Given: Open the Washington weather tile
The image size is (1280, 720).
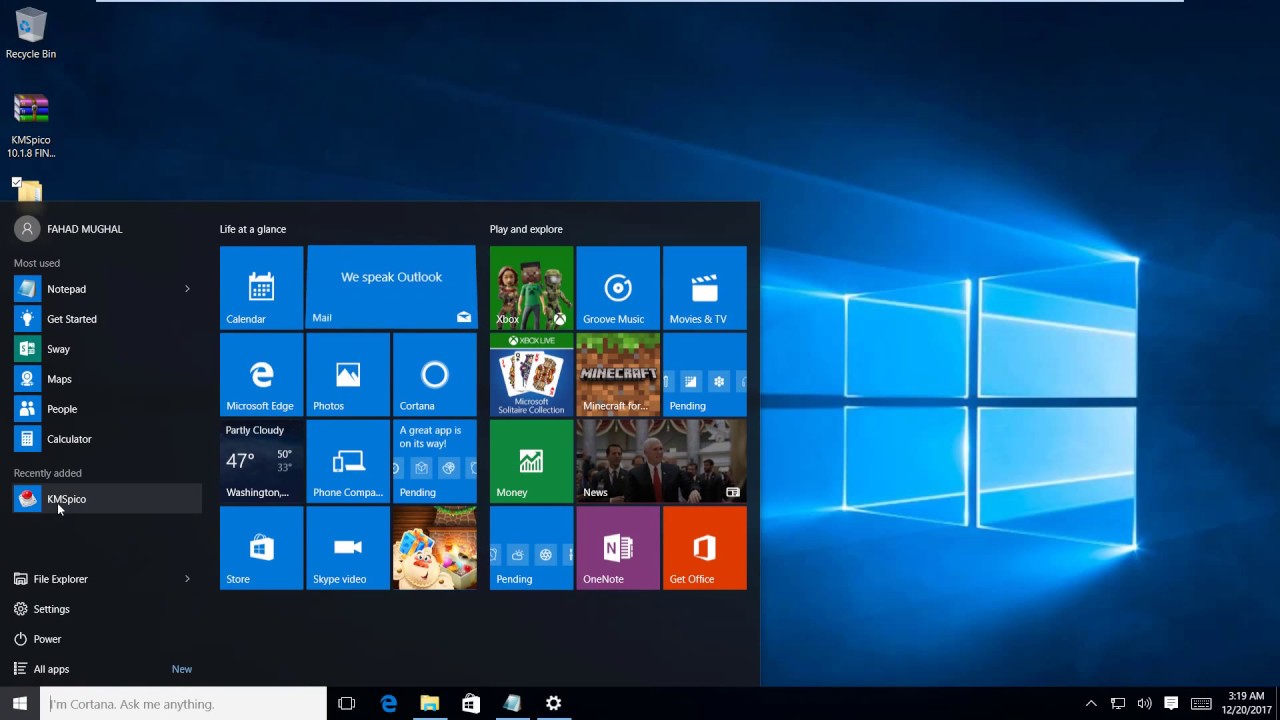Looking at the screenshot, I should click(261, 461).
